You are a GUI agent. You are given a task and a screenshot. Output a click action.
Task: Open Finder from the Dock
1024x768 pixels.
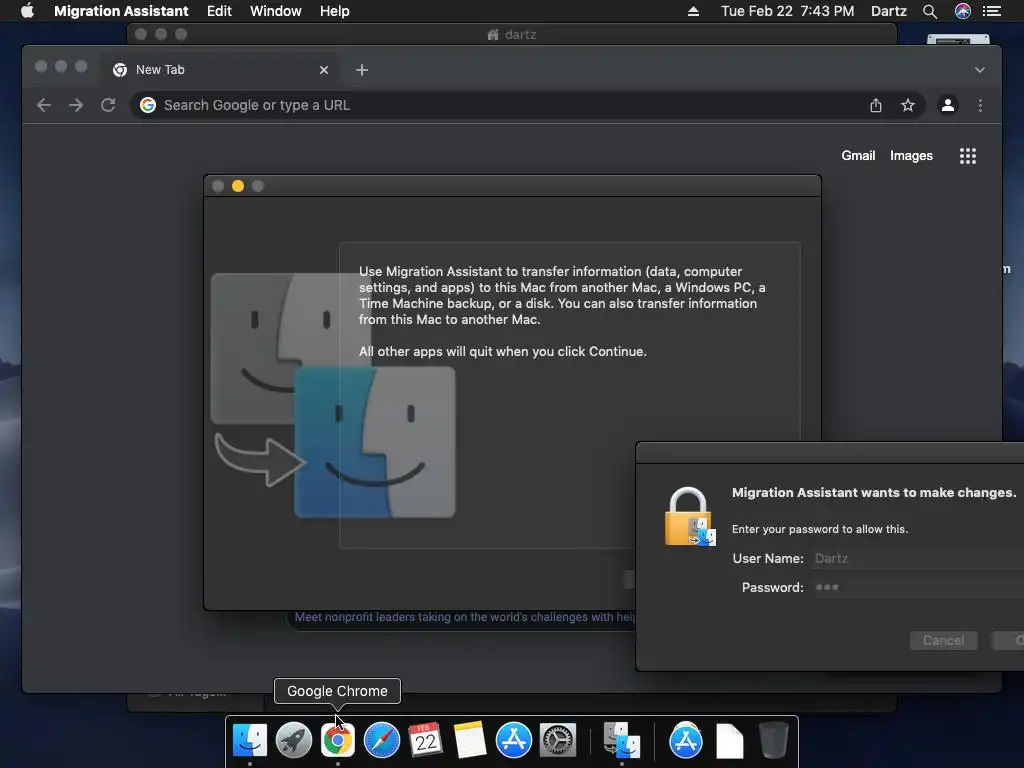click(x=249, y=741)
